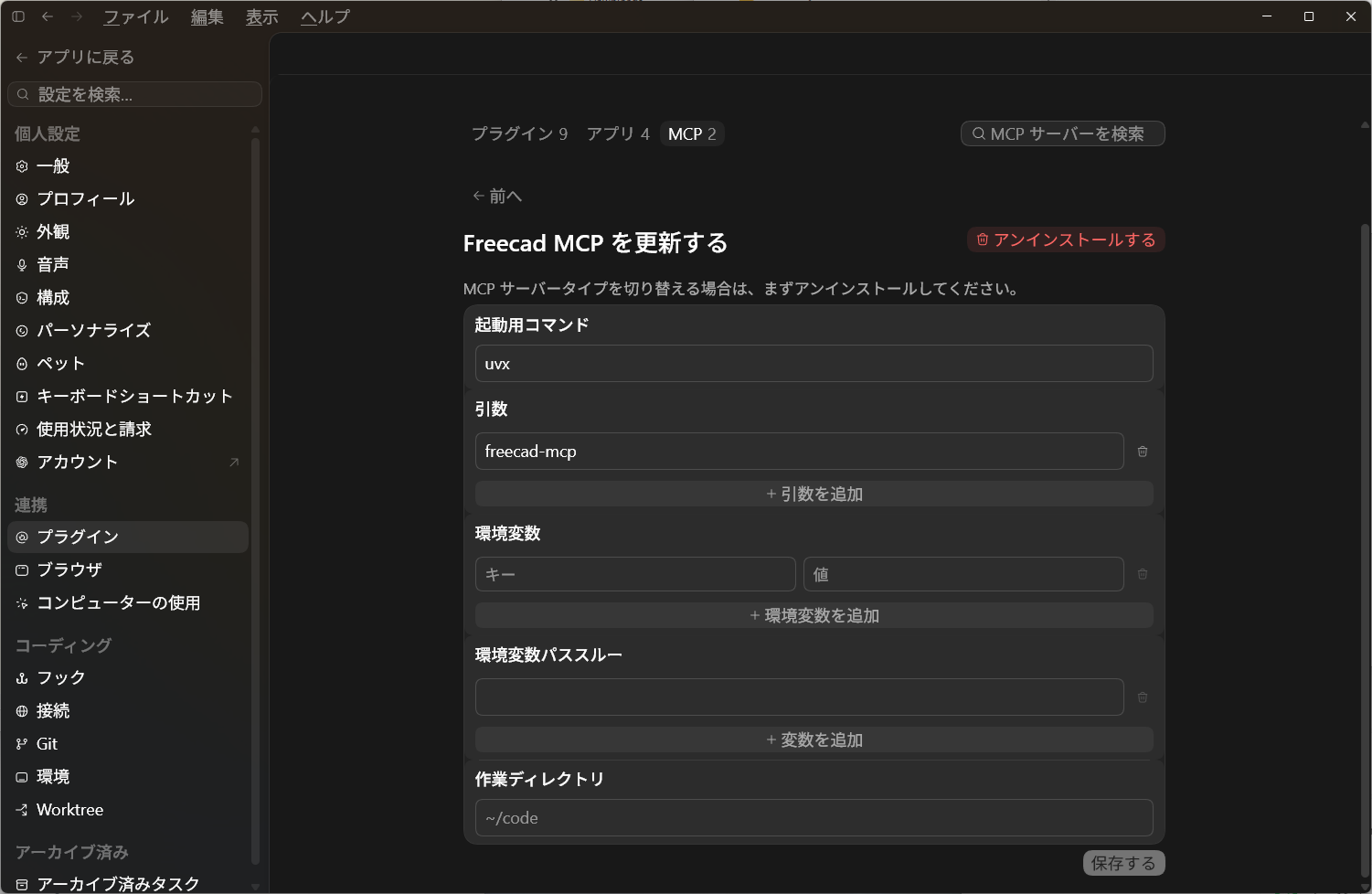1372x894 pixels.
Task: Click the 接続 globe icon
Action: pos(22,710)
